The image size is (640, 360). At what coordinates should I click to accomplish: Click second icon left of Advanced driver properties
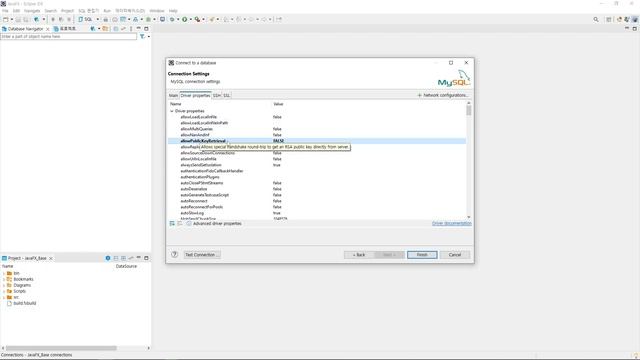(x=180, y=223)
